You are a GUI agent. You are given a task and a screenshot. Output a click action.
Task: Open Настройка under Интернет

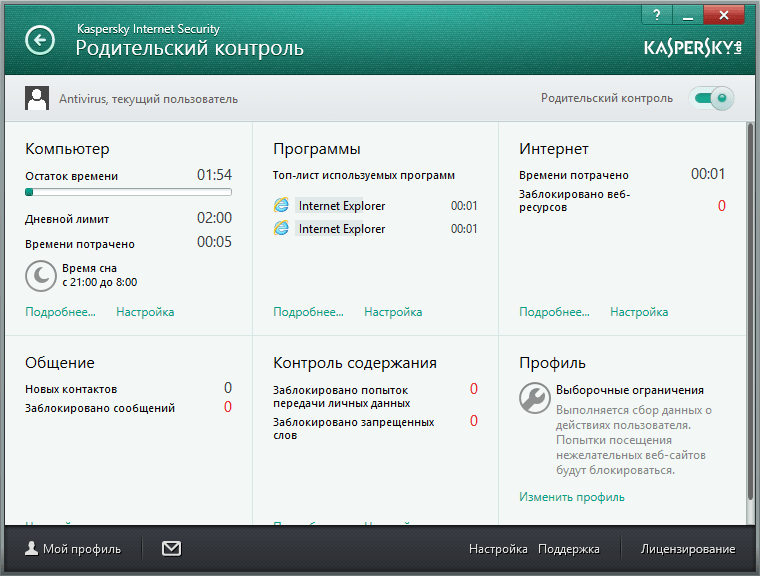[639, 312]
